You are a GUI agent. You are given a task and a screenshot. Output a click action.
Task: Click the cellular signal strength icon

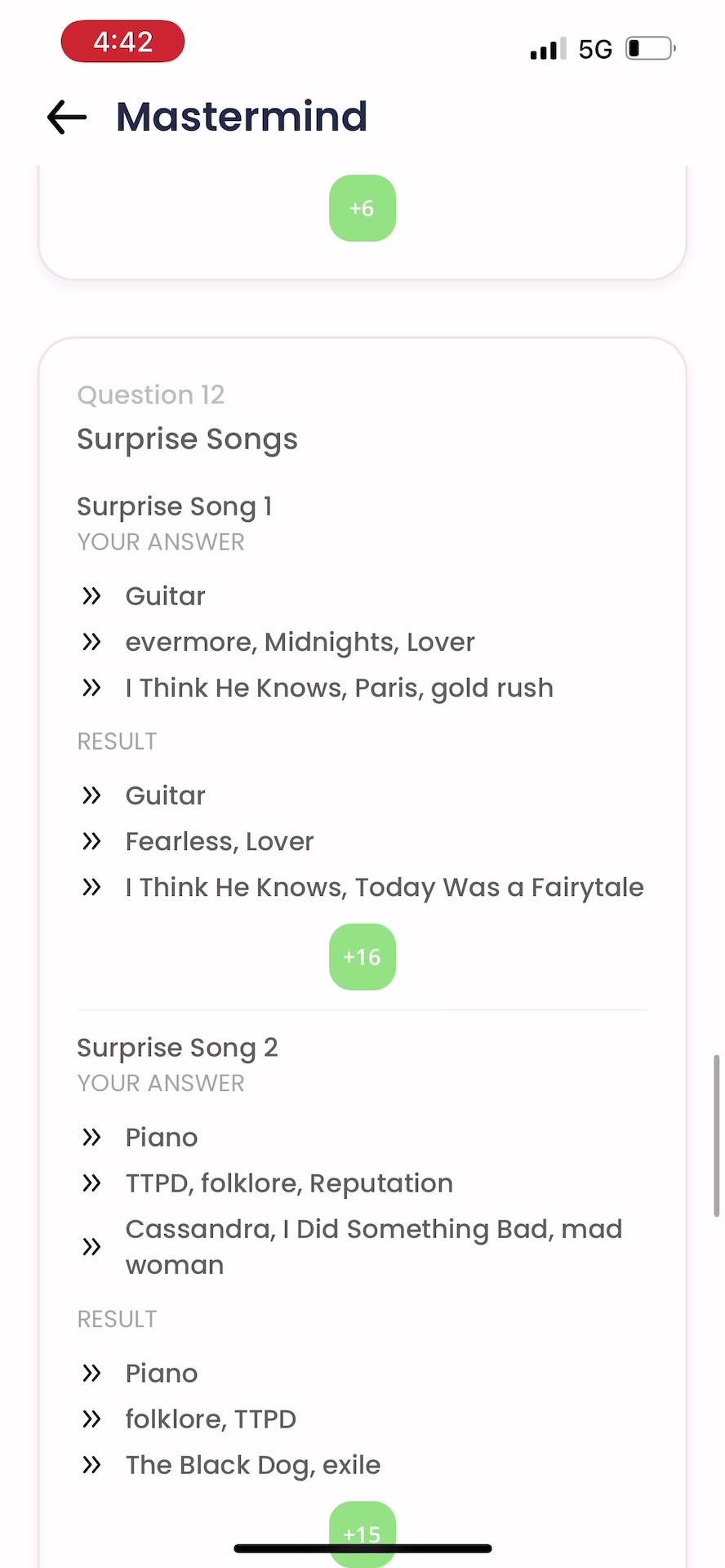point(548,49)
